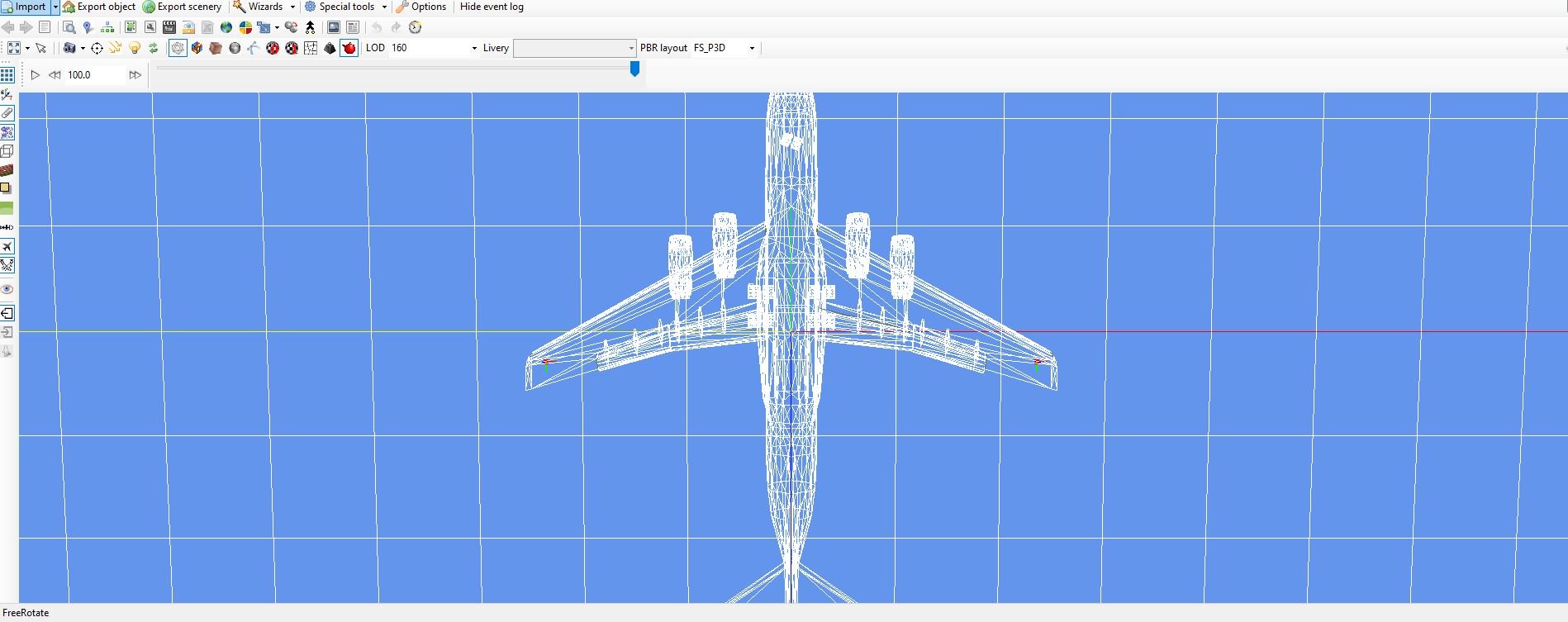Image resolution: width=1568 pixels, height=622 pixels.
Task: Click the framed image icon
Action: (x=334, y=27)
